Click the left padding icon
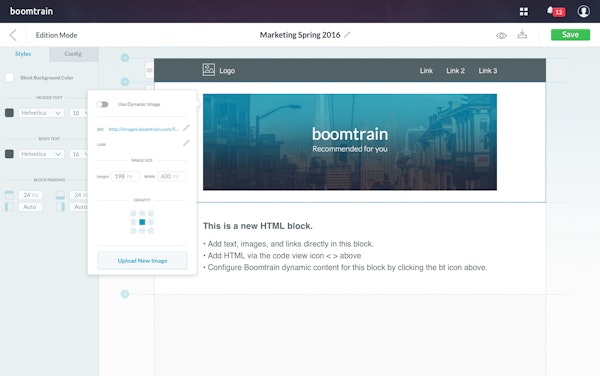Image resolution: width=600 pixels, height=376 pixels. [9, 207]
